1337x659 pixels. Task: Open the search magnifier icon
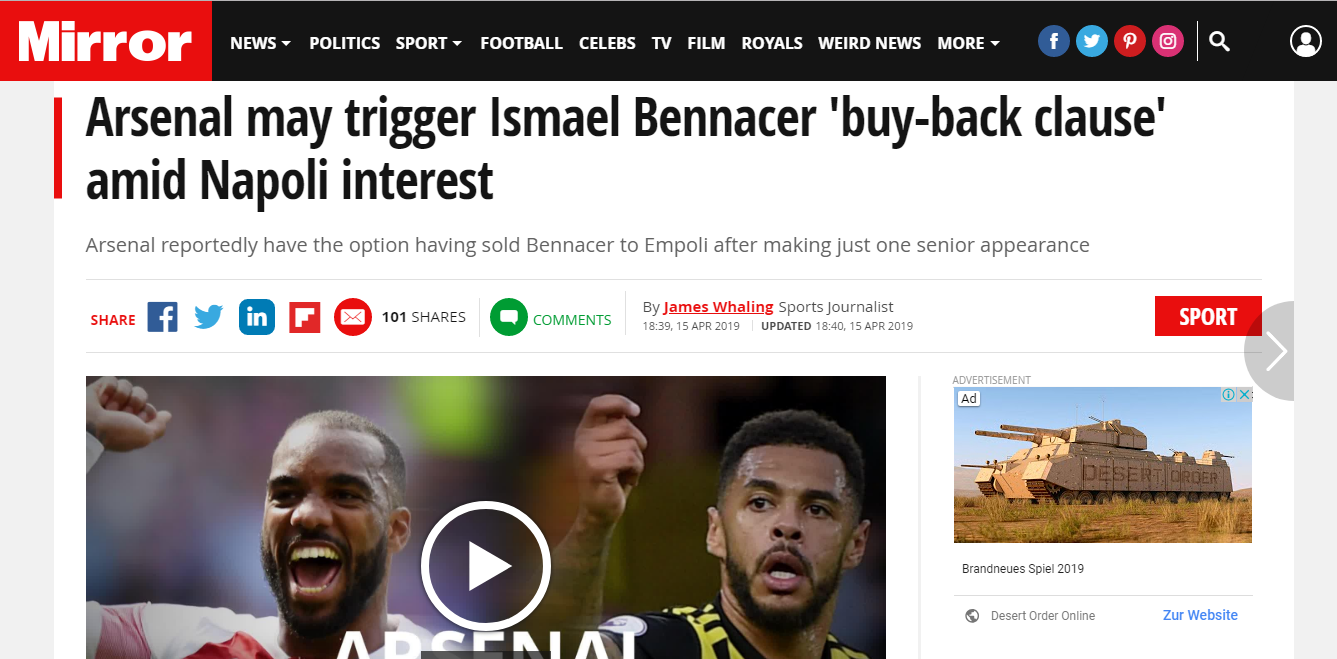(x=1219, y=41)
